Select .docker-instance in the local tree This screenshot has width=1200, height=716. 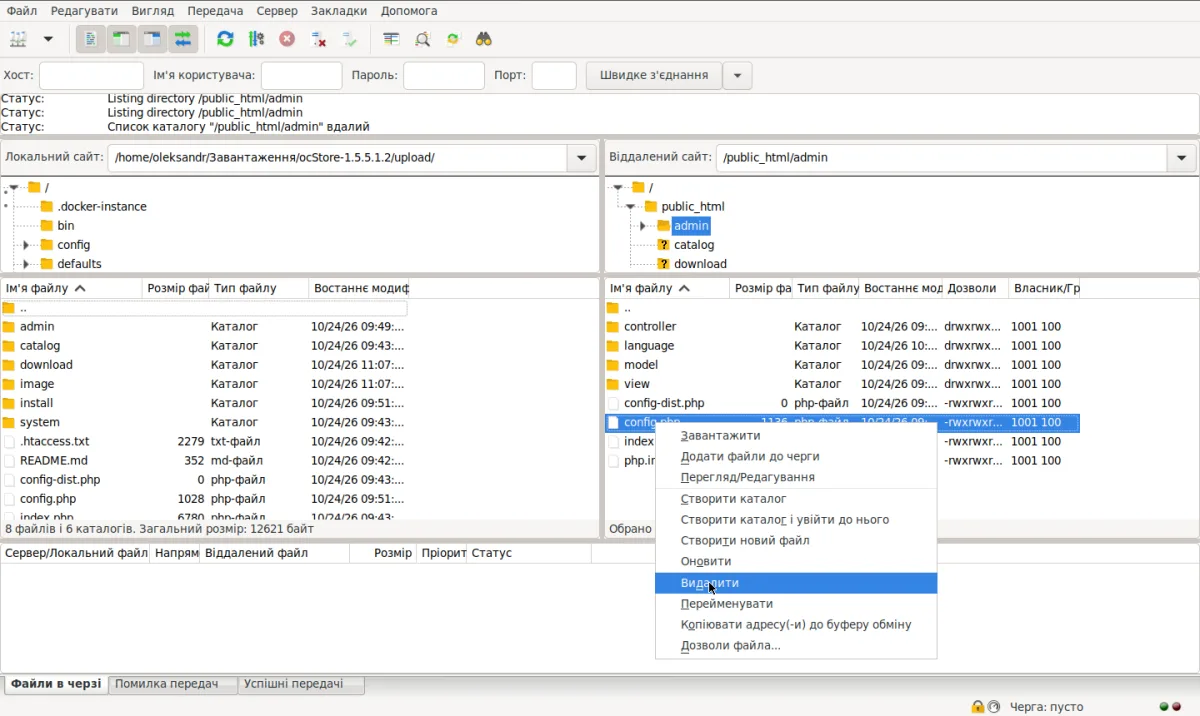point(102,207)
